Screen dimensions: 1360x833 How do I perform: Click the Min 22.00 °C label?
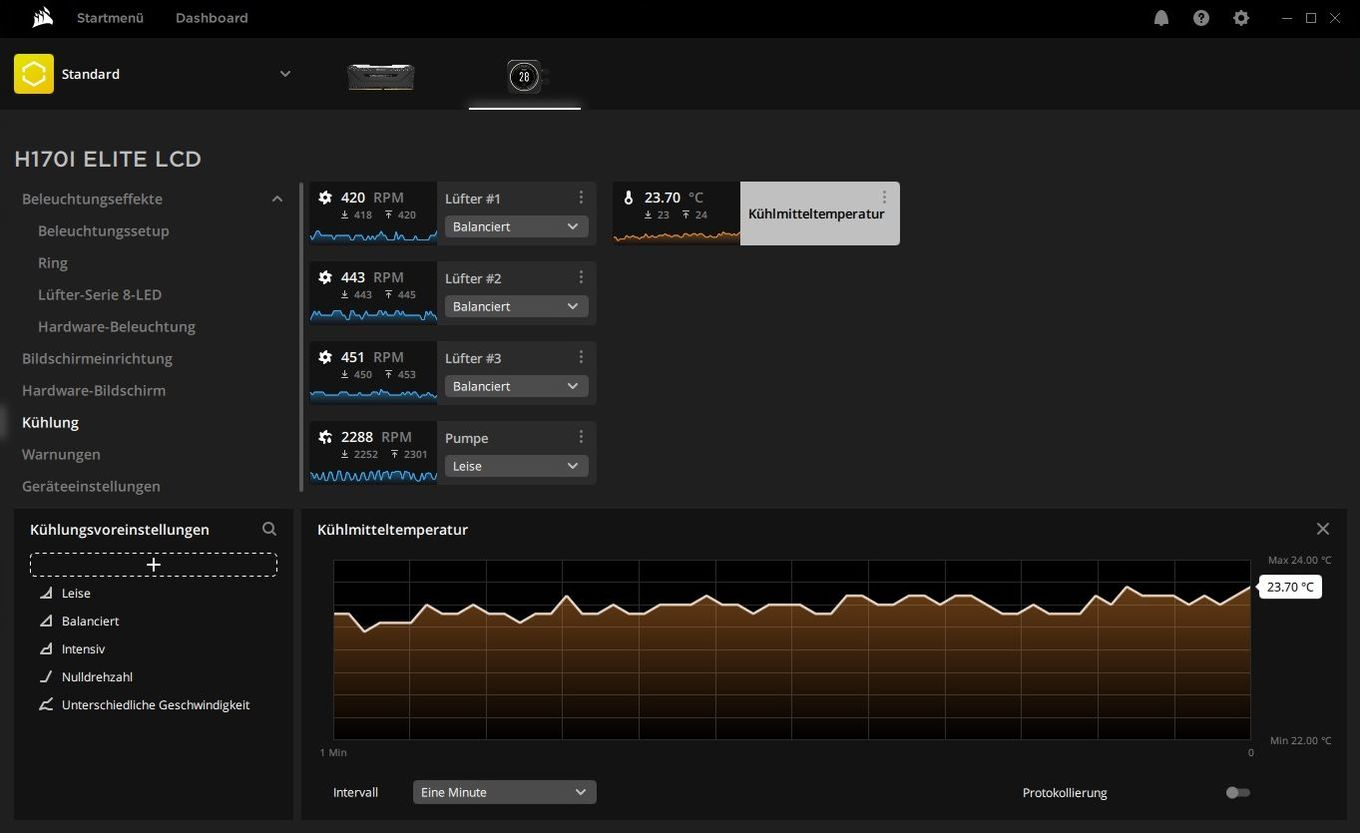coord(1300,741)
